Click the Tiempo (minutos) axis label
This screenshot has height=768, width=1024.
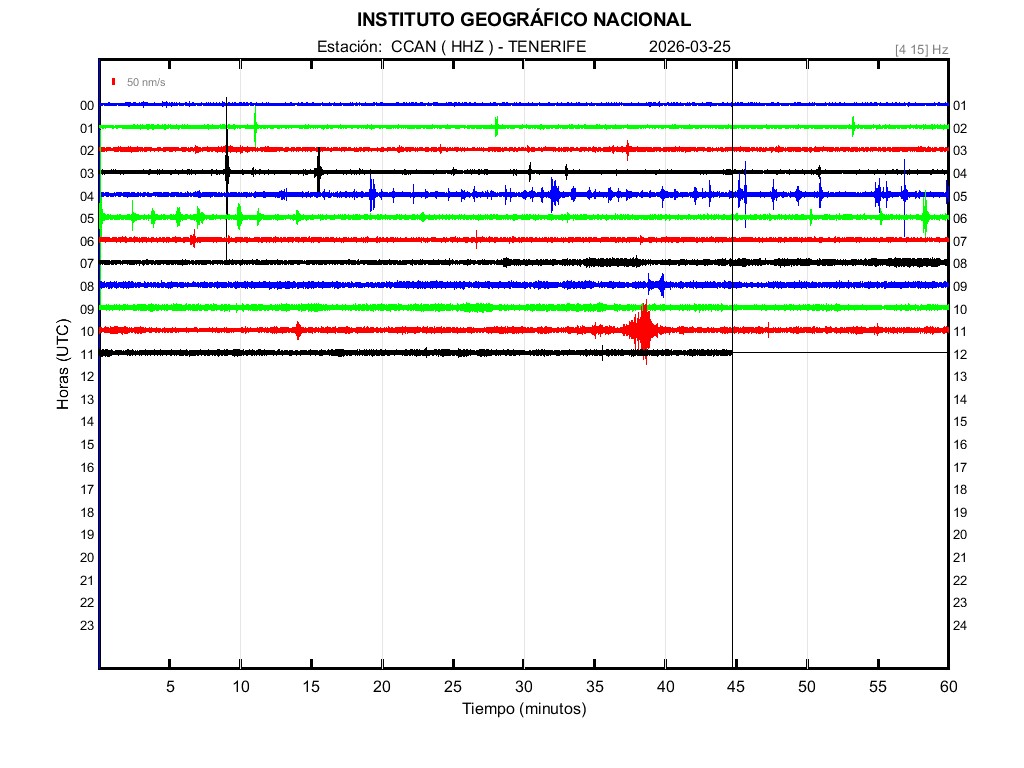tap(523, 709)
